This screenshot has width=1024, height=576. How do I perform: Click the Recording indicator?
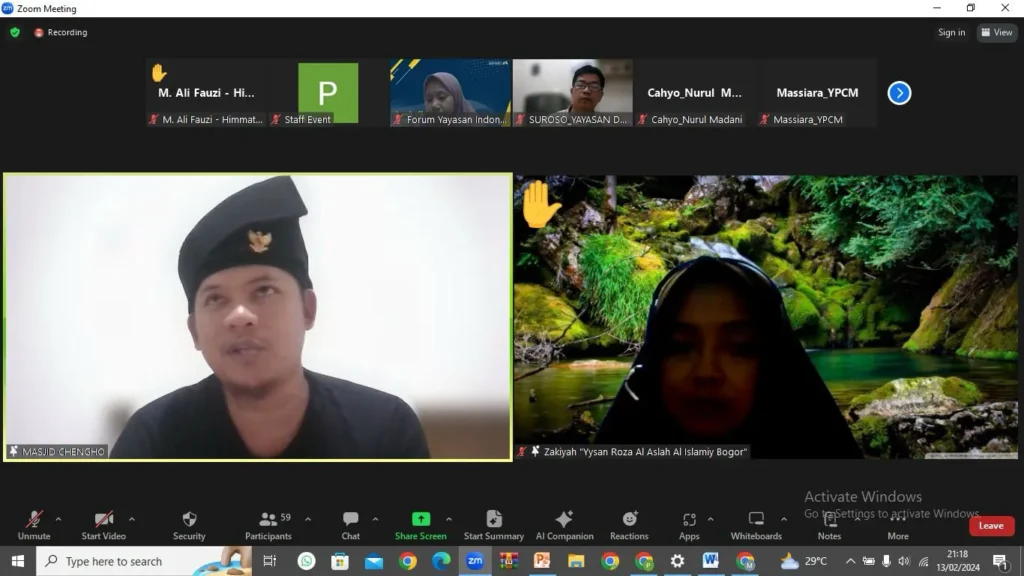(x=61, y=32)
